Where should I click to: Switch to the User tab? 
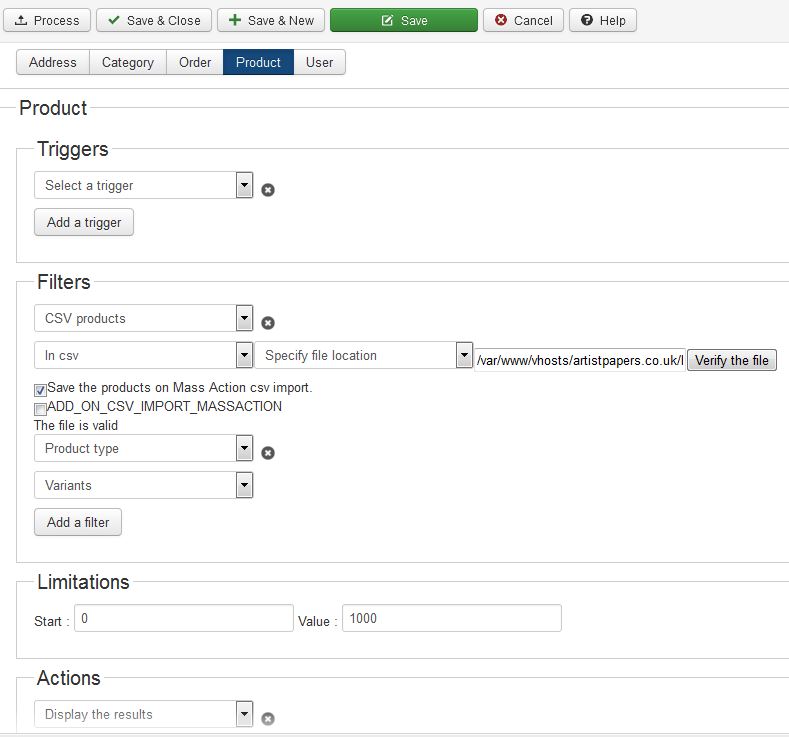320,62
